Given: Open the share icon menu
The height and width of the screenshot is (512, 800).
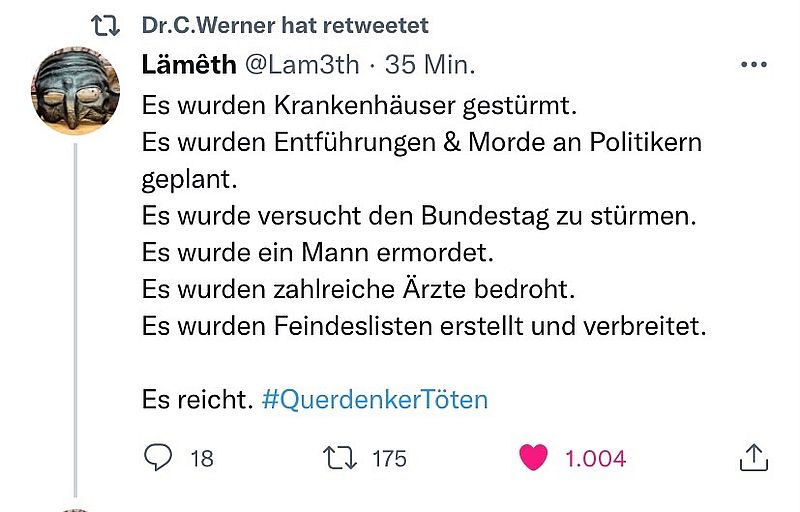Looking at the screenshot, I should 752,457.
